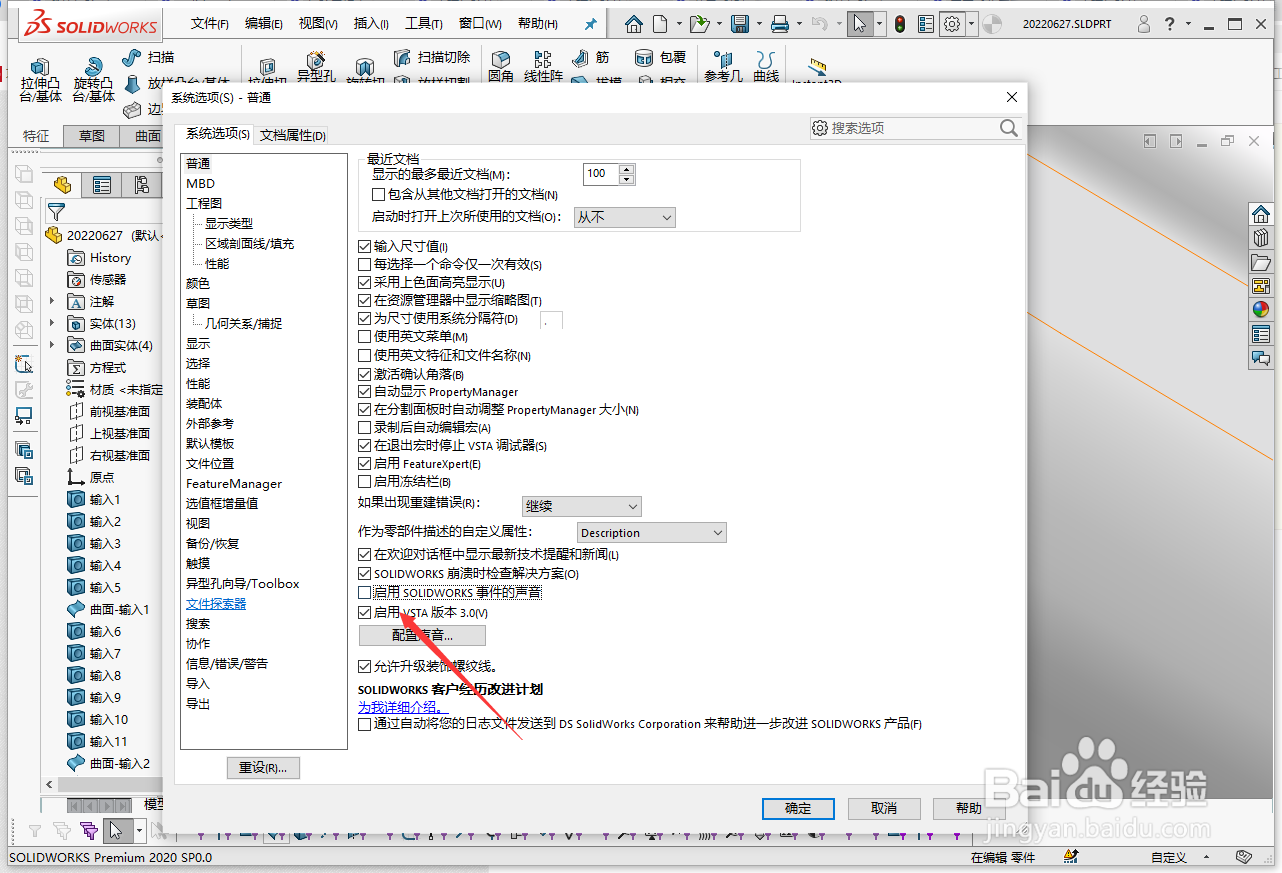Click the filter funnel icon in feature tree
The image size is (1282, 873).
[x=56, y=212]
